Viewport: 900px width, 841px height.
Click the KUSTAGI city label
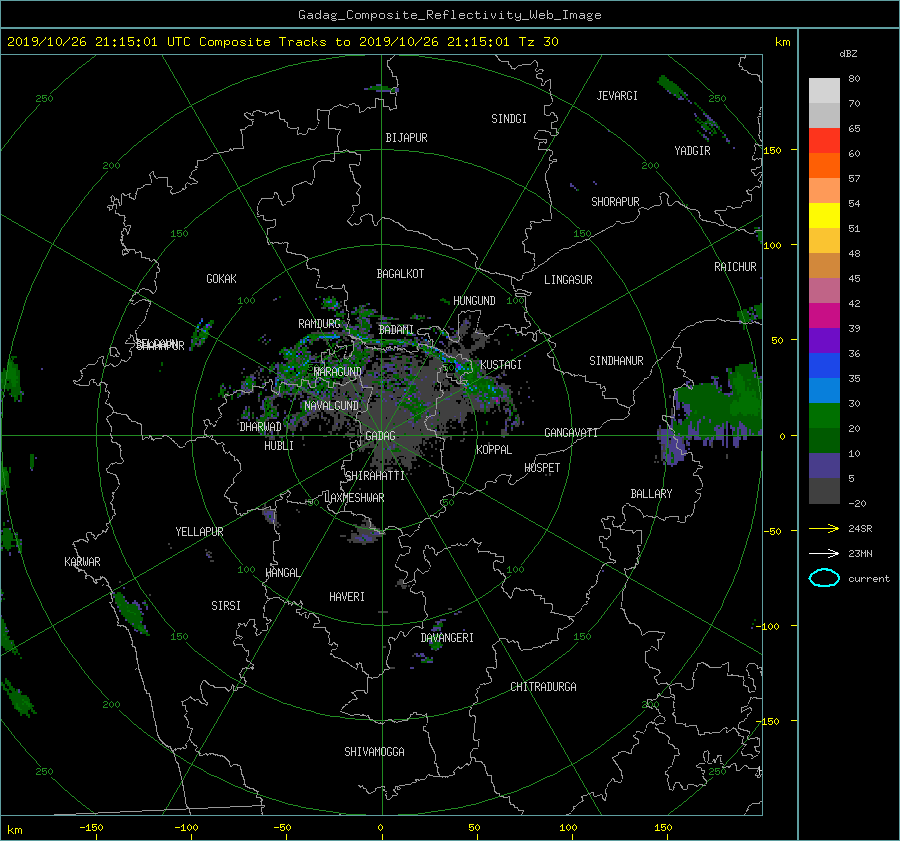coord(501,365)
